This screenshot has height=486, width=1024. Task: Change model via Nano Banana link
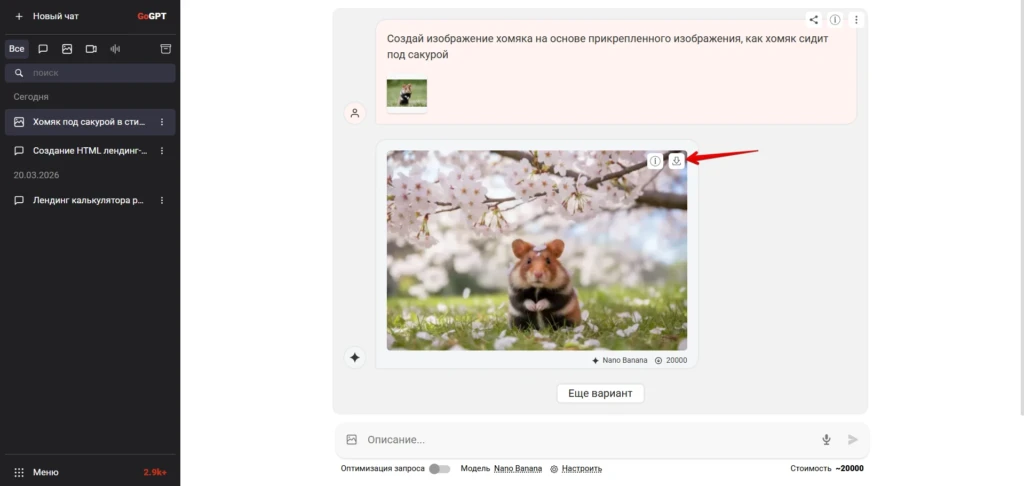[518, 469]
